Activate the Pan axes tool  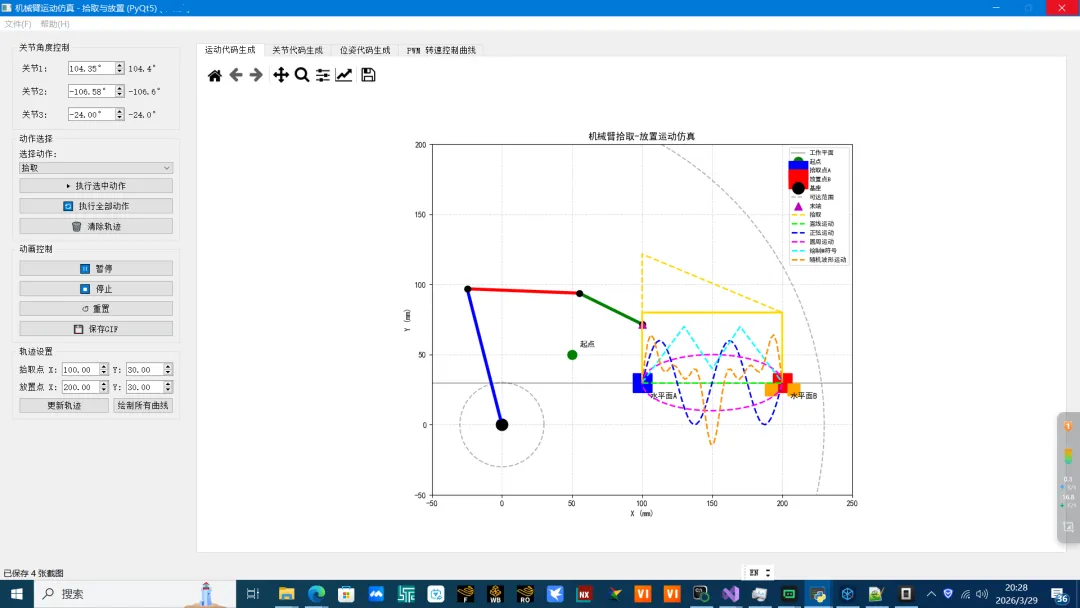[x=281, y=75]
